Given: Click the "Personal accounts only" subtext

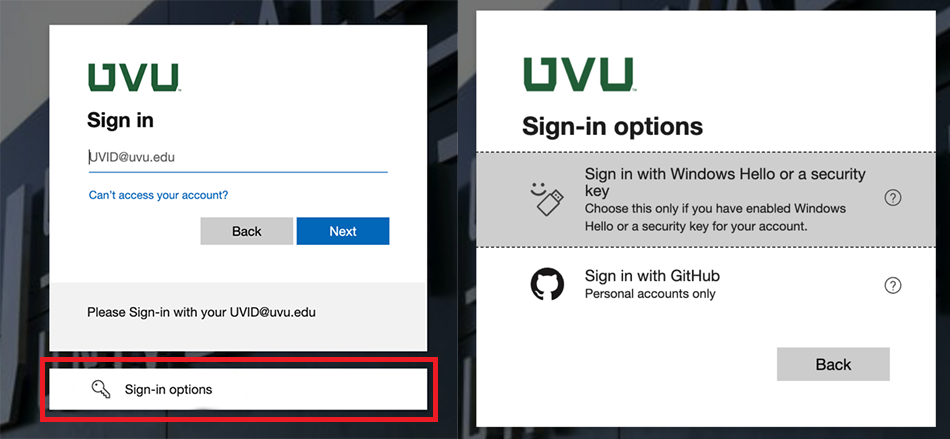Looking at the screenshot, I should pyautogui.click(x=650, y=294).
